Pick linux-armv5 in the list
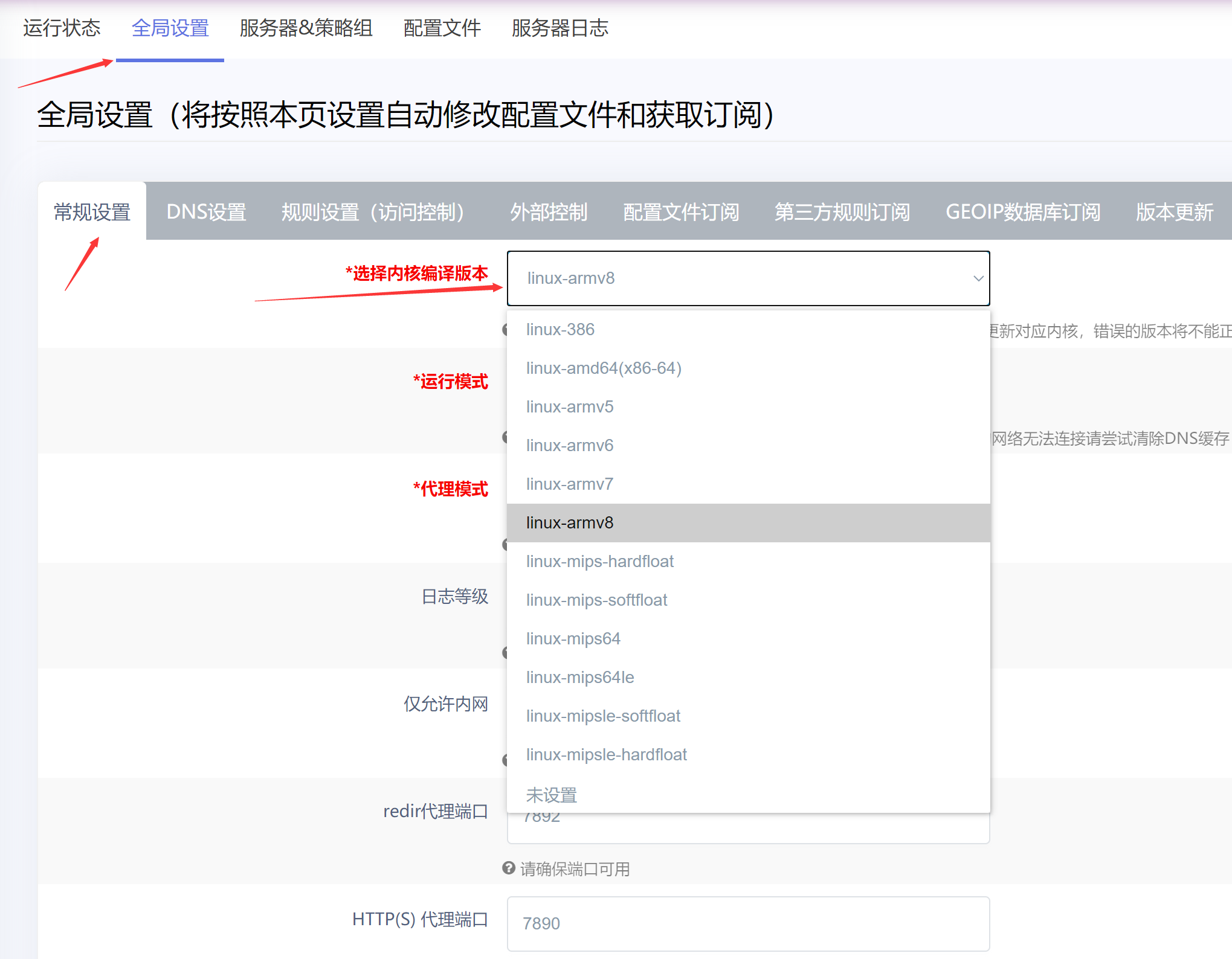This screenshot has height=959, width=1232. [x=569, y=407]
